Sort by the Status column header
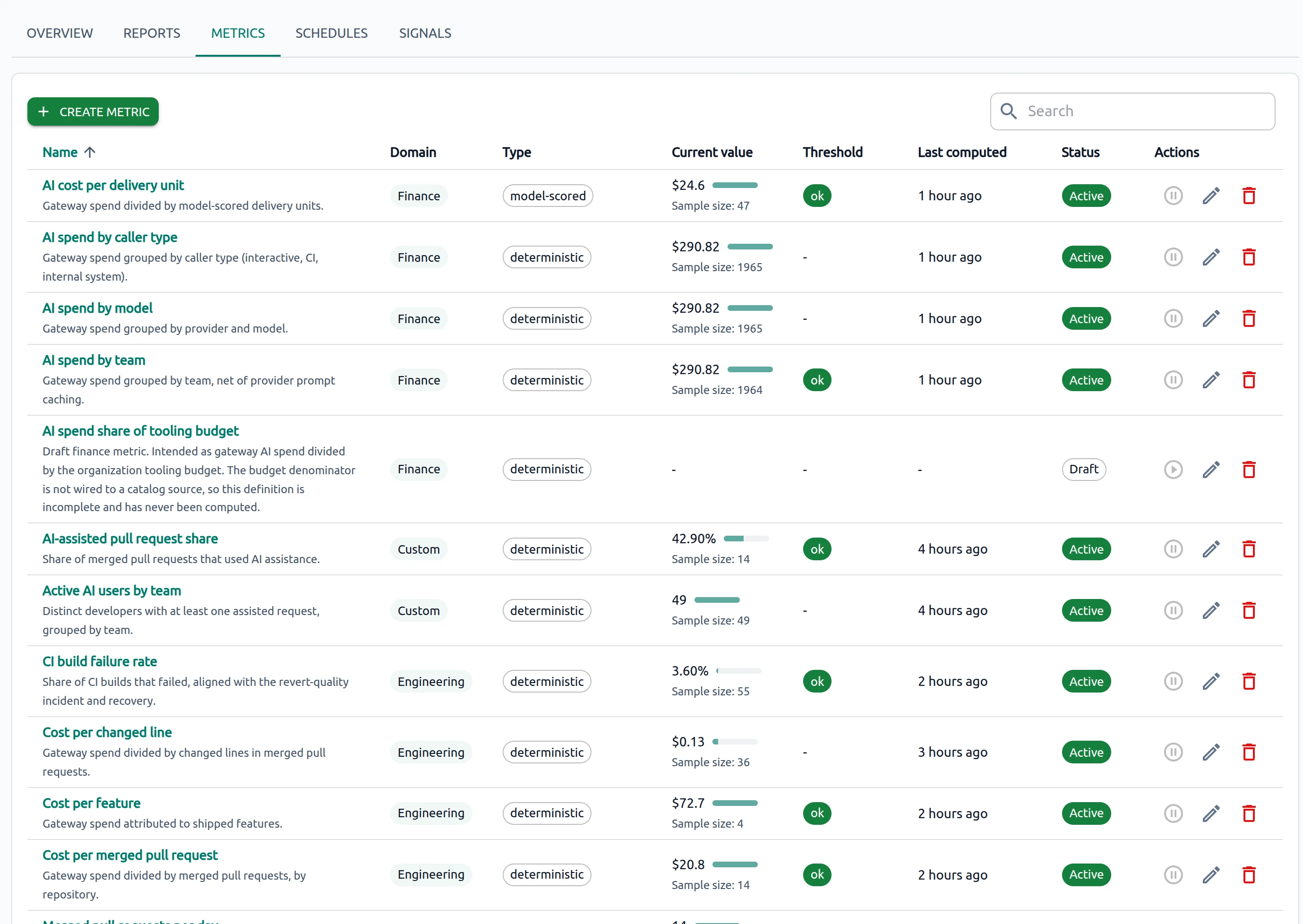The width and height of the screenshot is (1303, 924). [x=1080, y=153]
